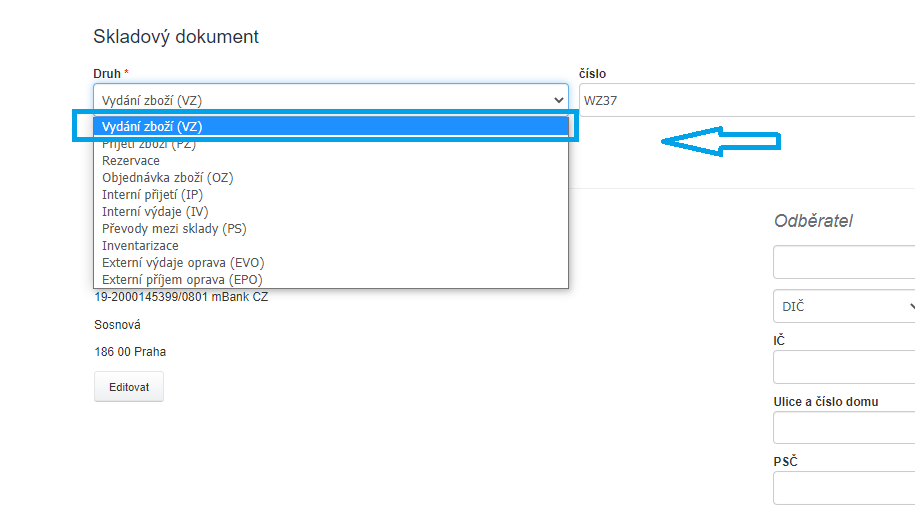Screen dimensions: 915x515
Task: Choose the 'Inventarizace' list entry
Action: [140, 246]
